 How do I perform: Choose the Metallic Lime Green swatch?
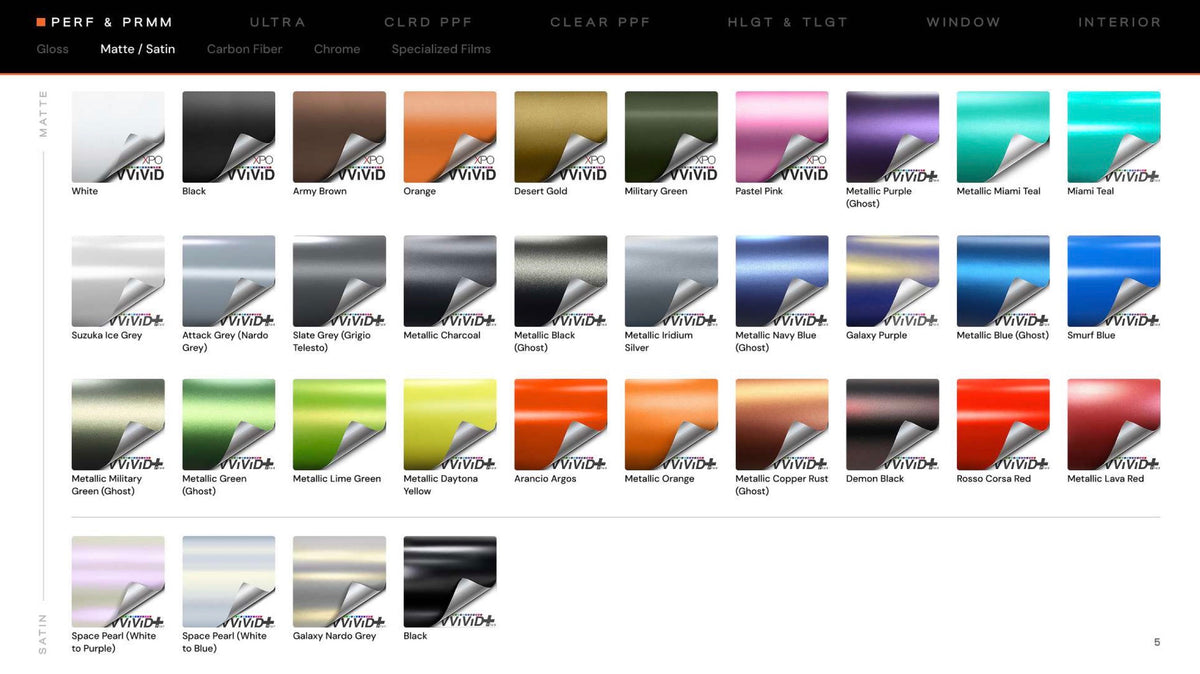point(339,424)
